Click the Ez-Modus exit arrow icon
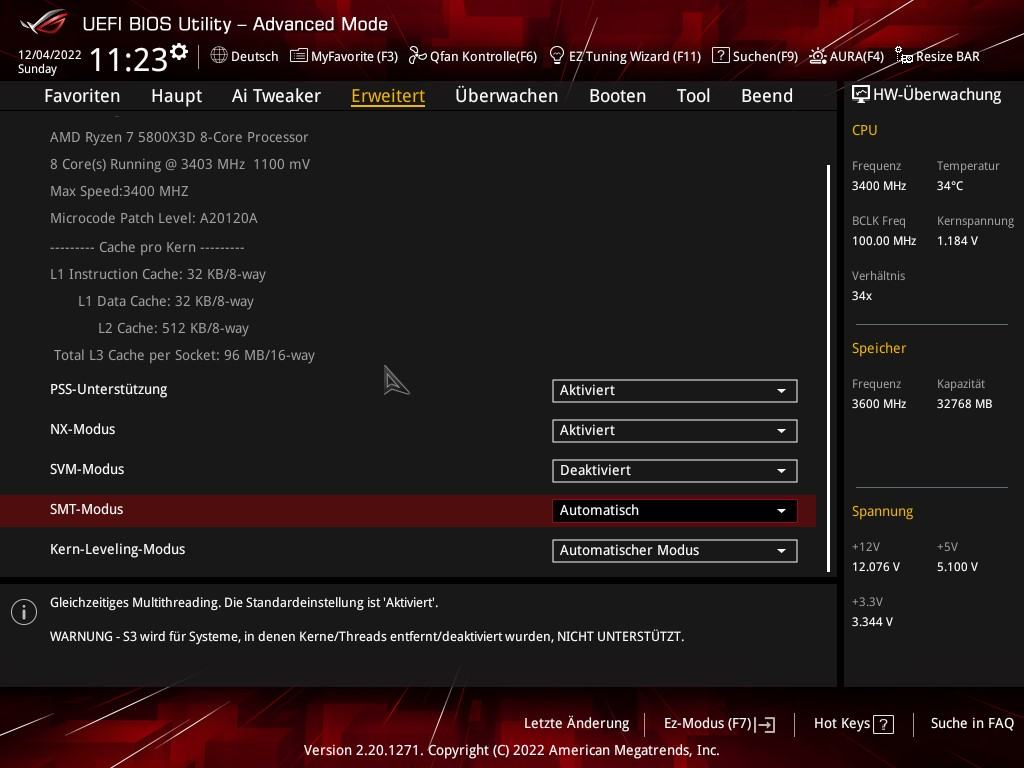Screen dimensions: 1024x768 coord(765,724)
